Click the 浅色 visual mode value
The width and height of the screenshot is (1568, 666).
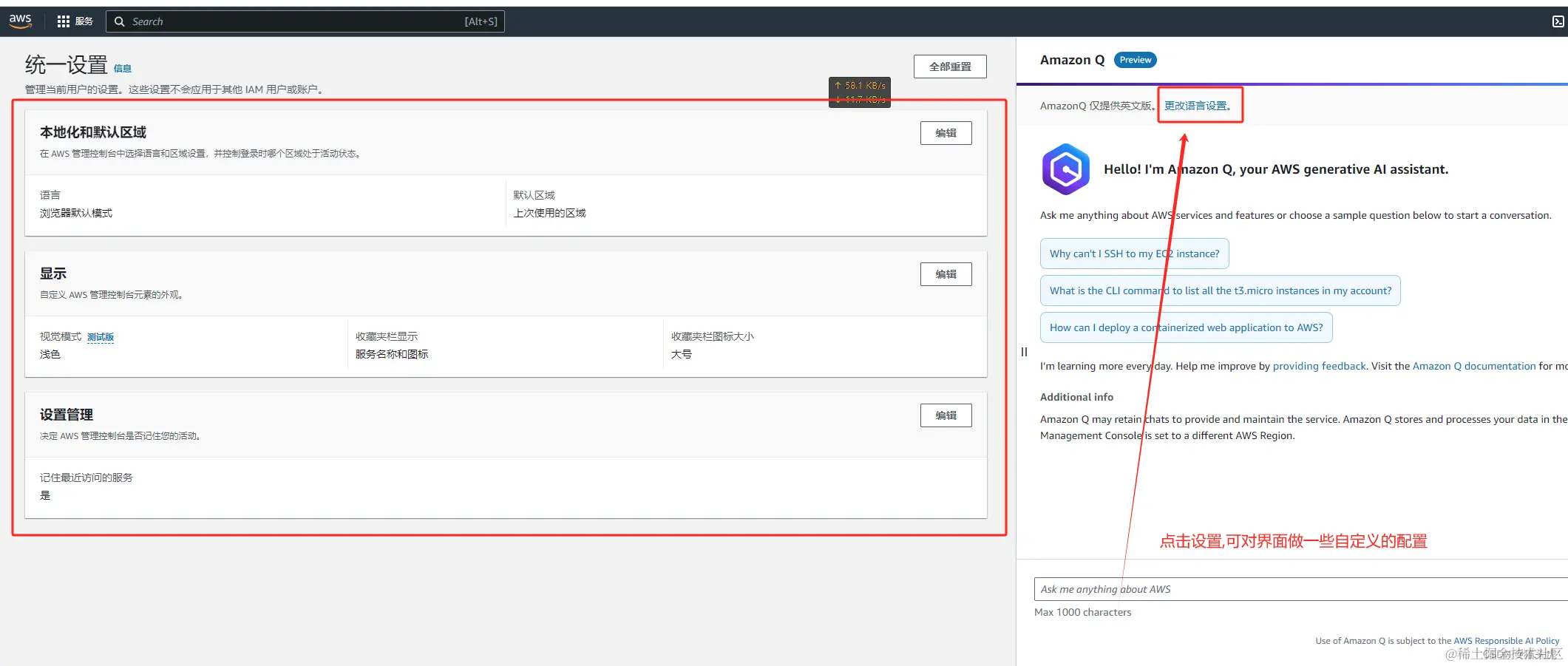click(x=50, y=354)
